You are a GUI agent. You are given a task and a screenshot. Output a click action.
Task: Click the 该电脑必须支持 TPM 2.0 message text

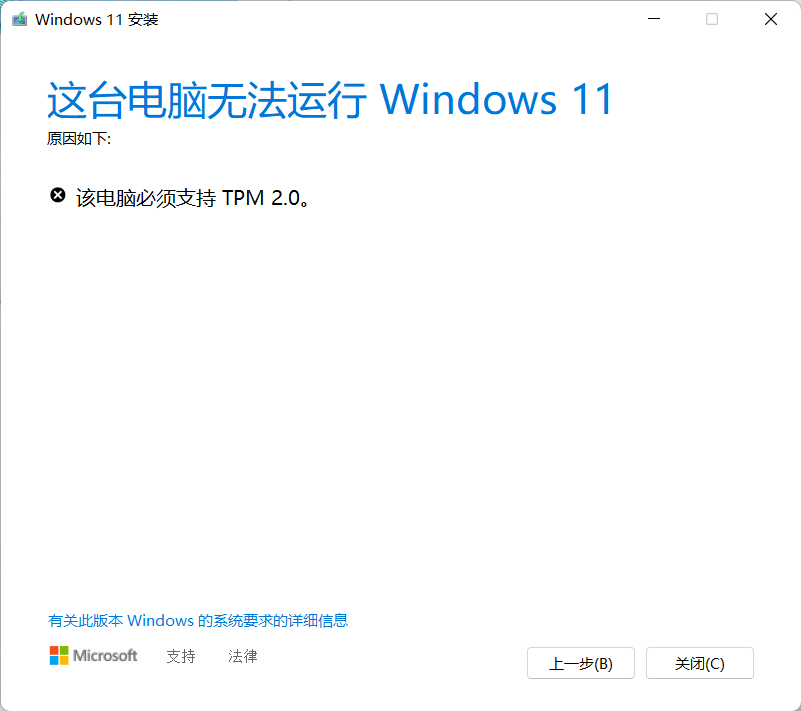(193, 198)
